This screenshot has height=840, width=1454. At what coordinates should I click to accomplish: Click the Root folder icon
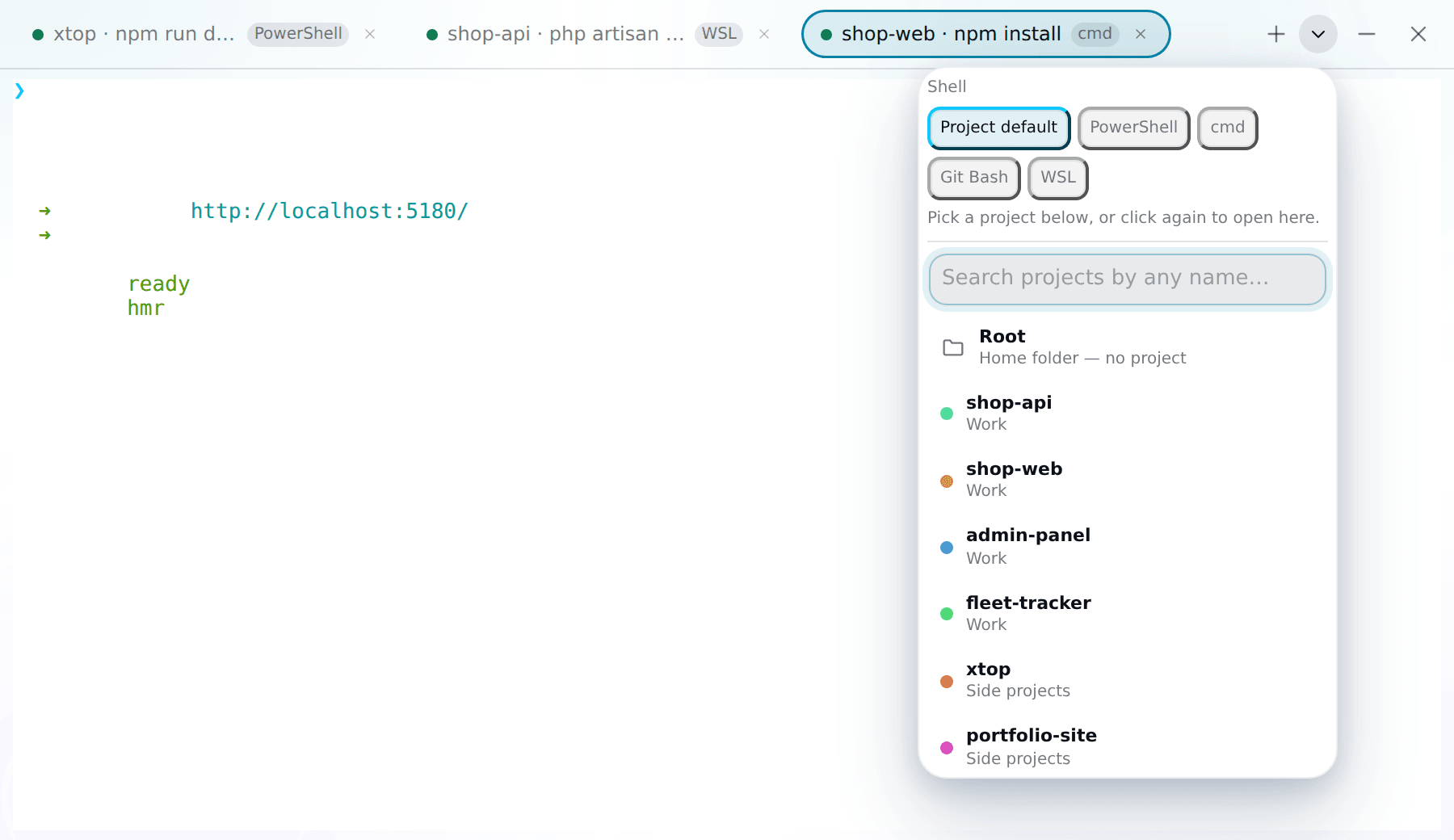tap(953, 347)
